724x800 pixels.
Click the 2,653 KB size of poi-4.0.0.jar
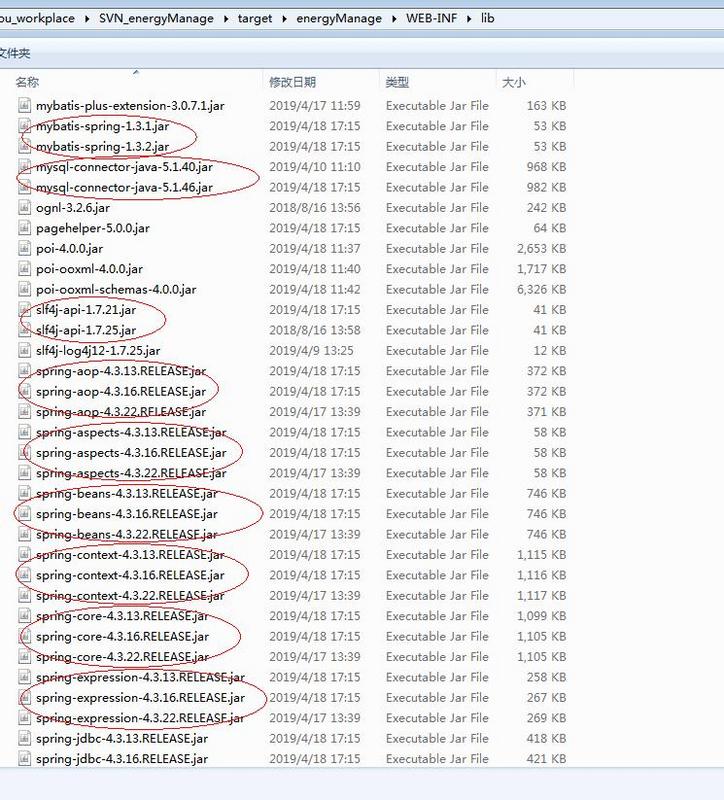[x=541, y=248]
